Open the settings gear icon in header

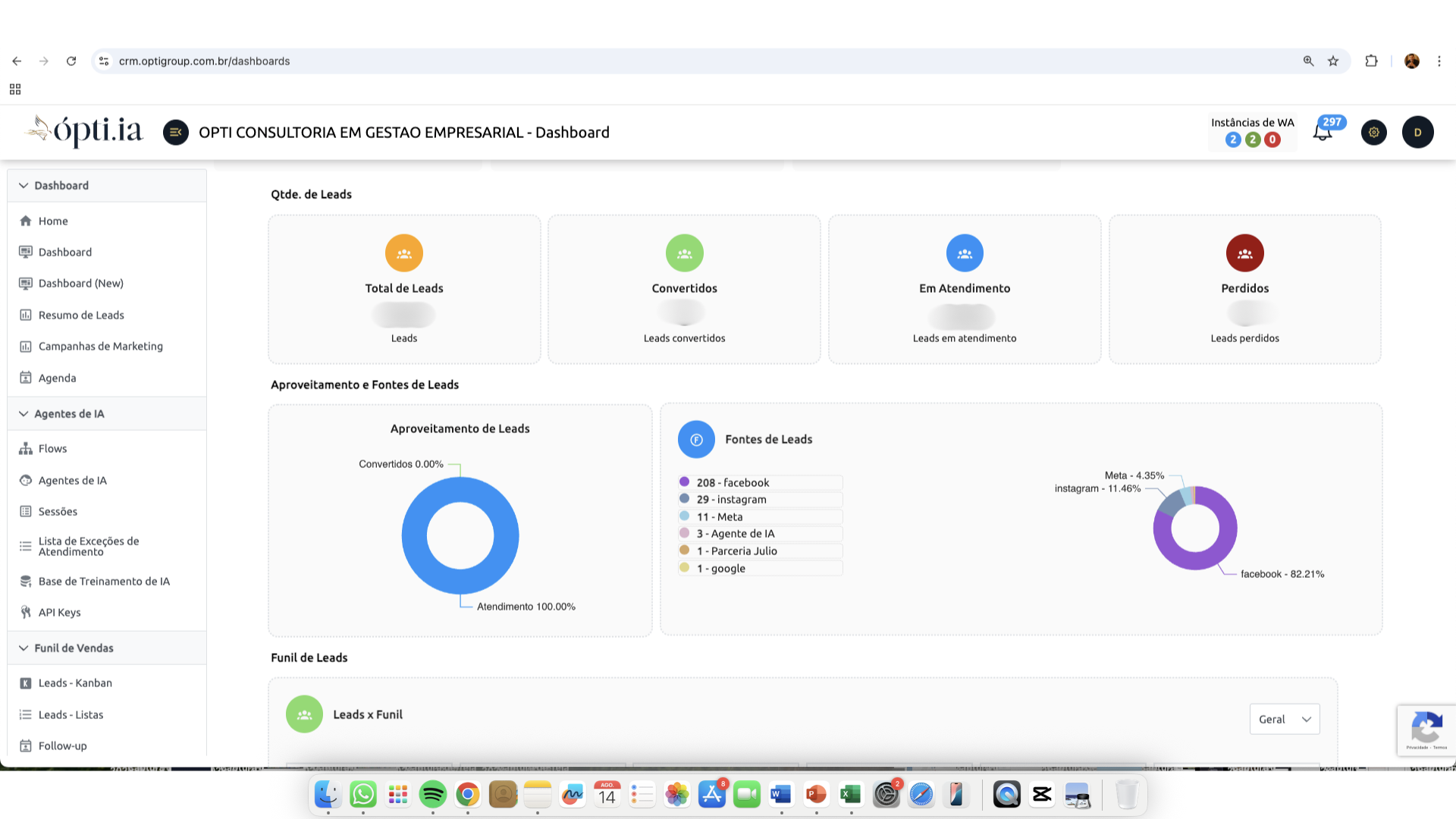[1373, 133]
